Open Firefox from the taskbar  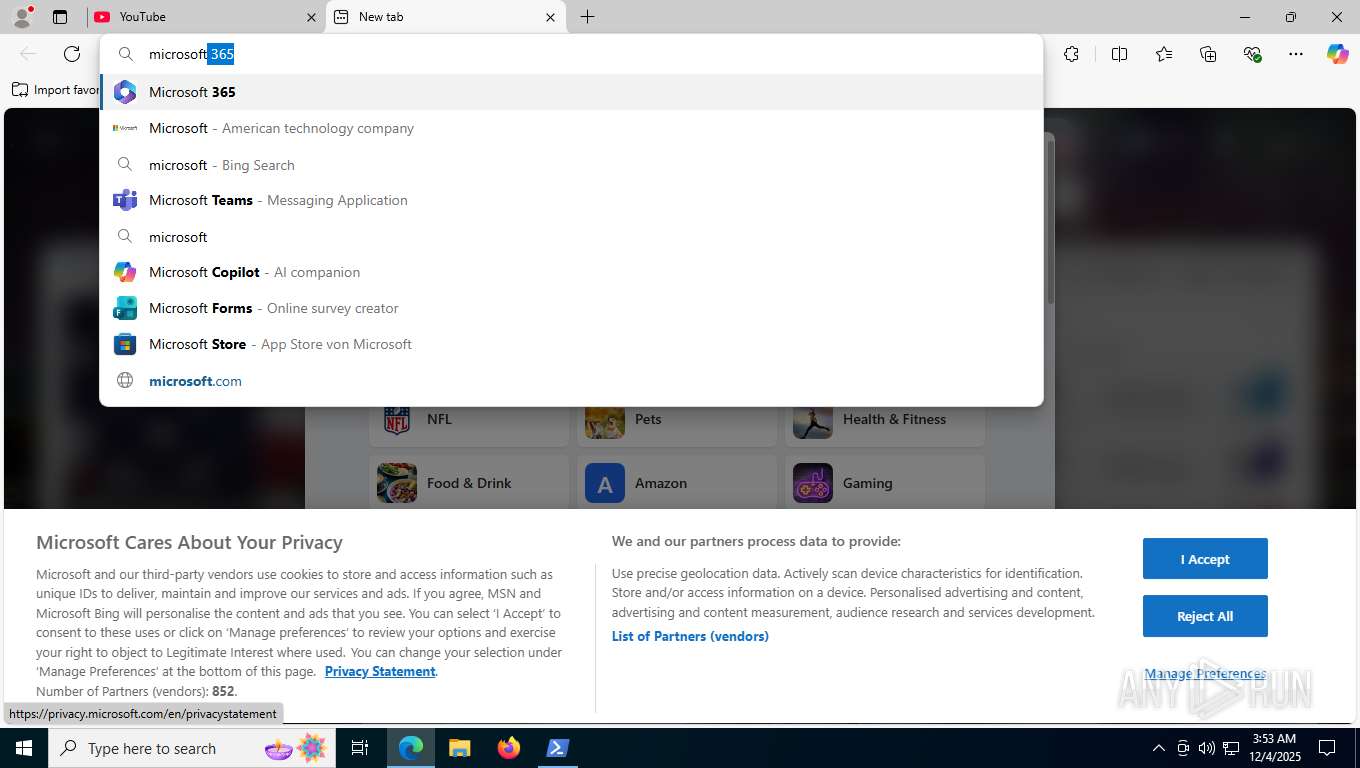click(x=509, y=748)
